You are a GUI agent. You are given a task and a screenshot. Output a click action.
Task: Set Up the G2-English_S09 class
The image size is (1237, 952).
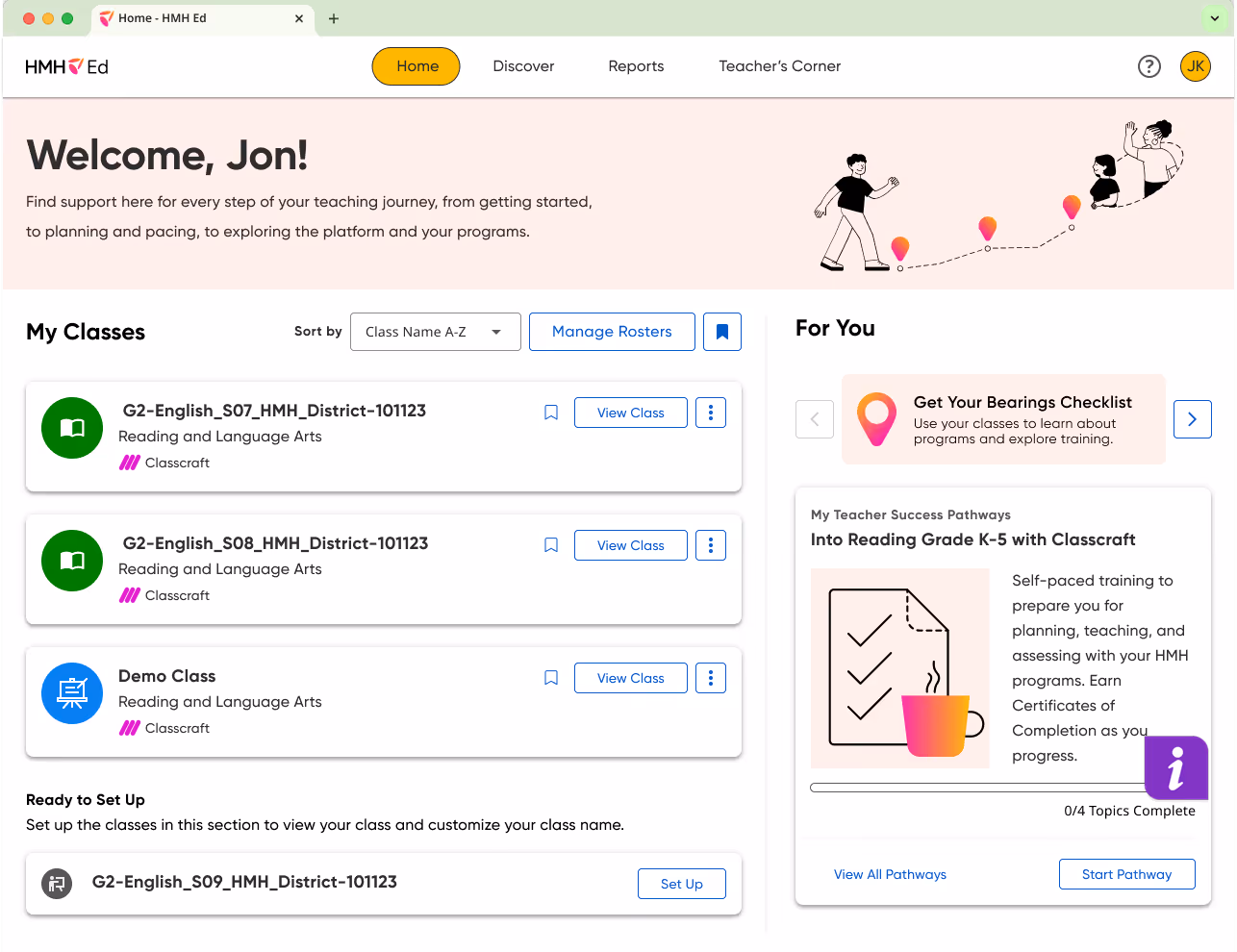tap(682, 884)
